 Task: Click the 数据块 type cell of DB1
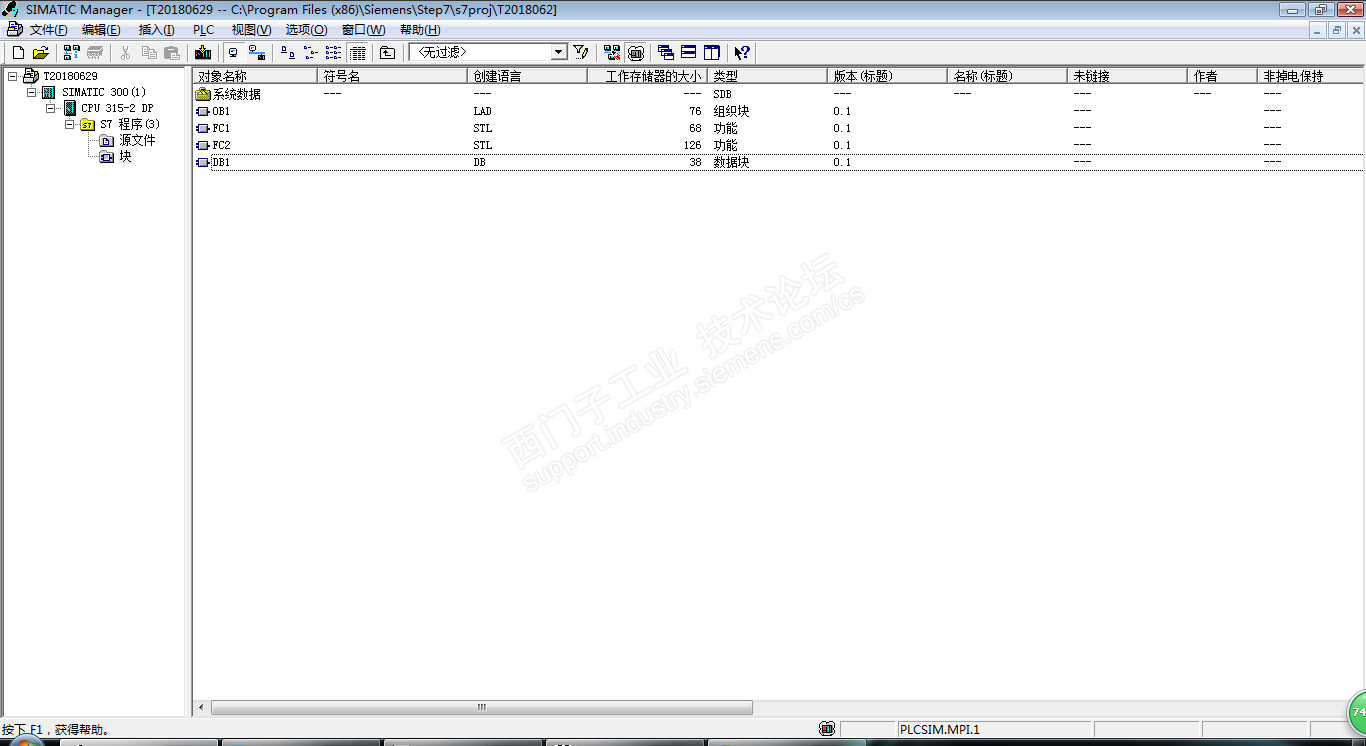pyautogui.click(x=731, y=162)
